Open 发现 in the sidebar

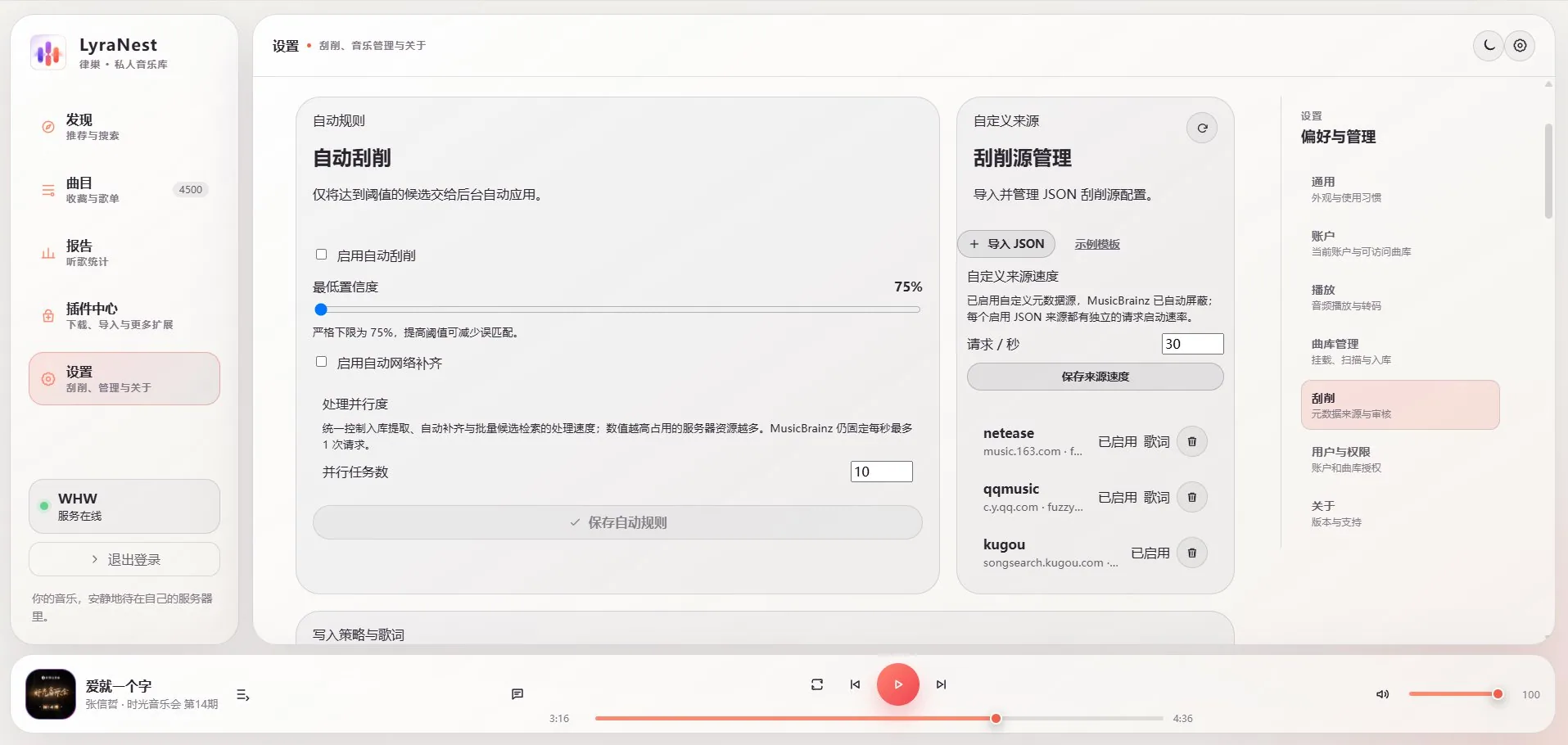[x=124, y=127]
